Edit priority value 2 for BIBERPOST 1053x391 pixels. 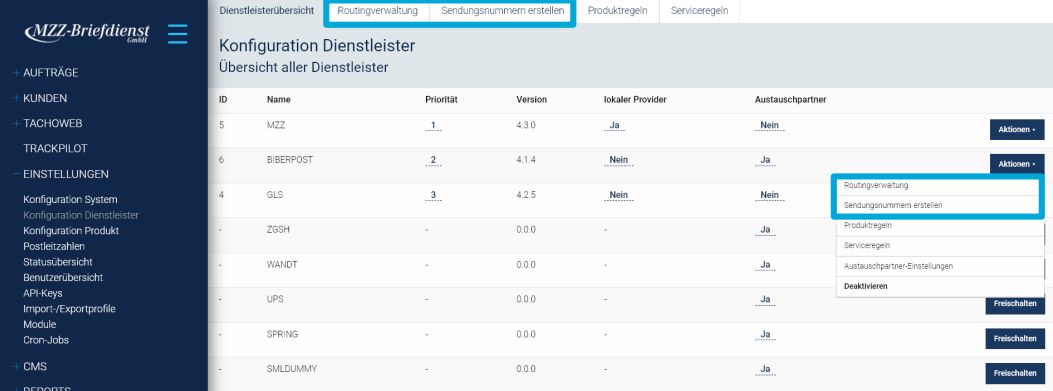coord(433,161)
